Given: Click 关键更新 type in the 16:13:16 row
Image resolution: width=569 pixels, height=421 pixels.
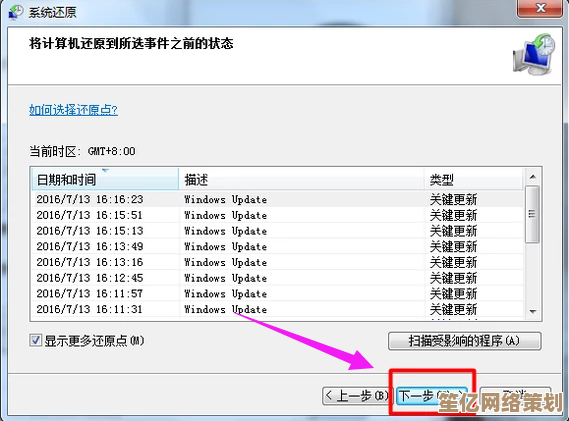Looking at the screenshot, I should click(x=453, y=262).
